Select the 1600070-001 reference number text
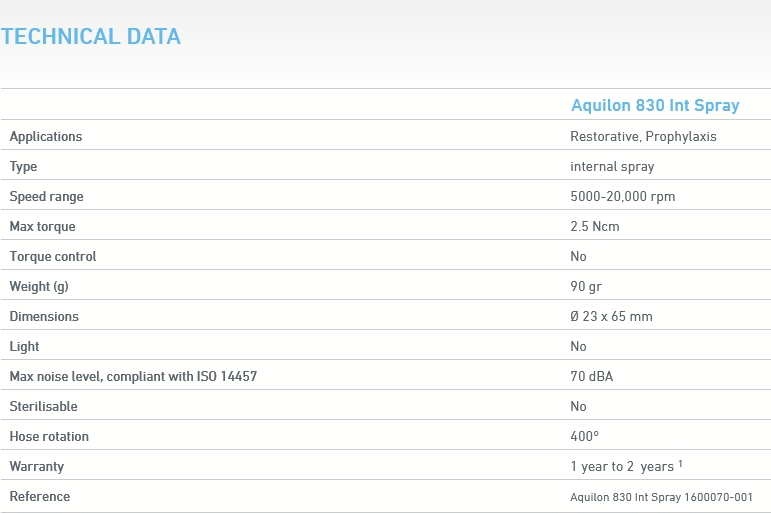771x514 pixels. (x=718, y=497)
